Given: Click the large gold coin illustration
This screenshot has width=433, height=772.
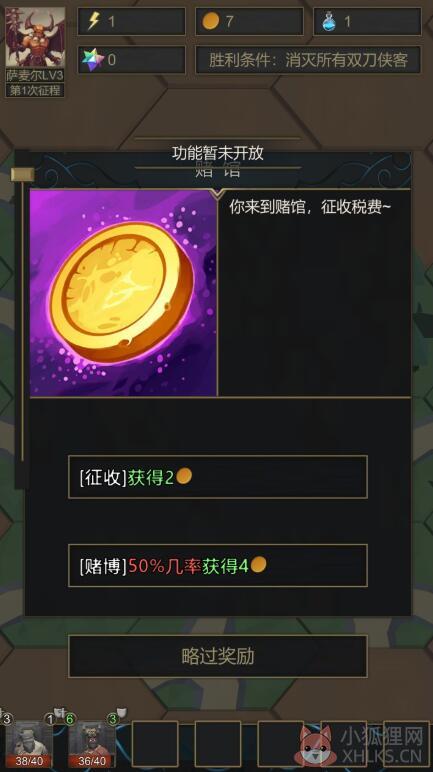Looking at the screenshot, I should pos(123,293).
